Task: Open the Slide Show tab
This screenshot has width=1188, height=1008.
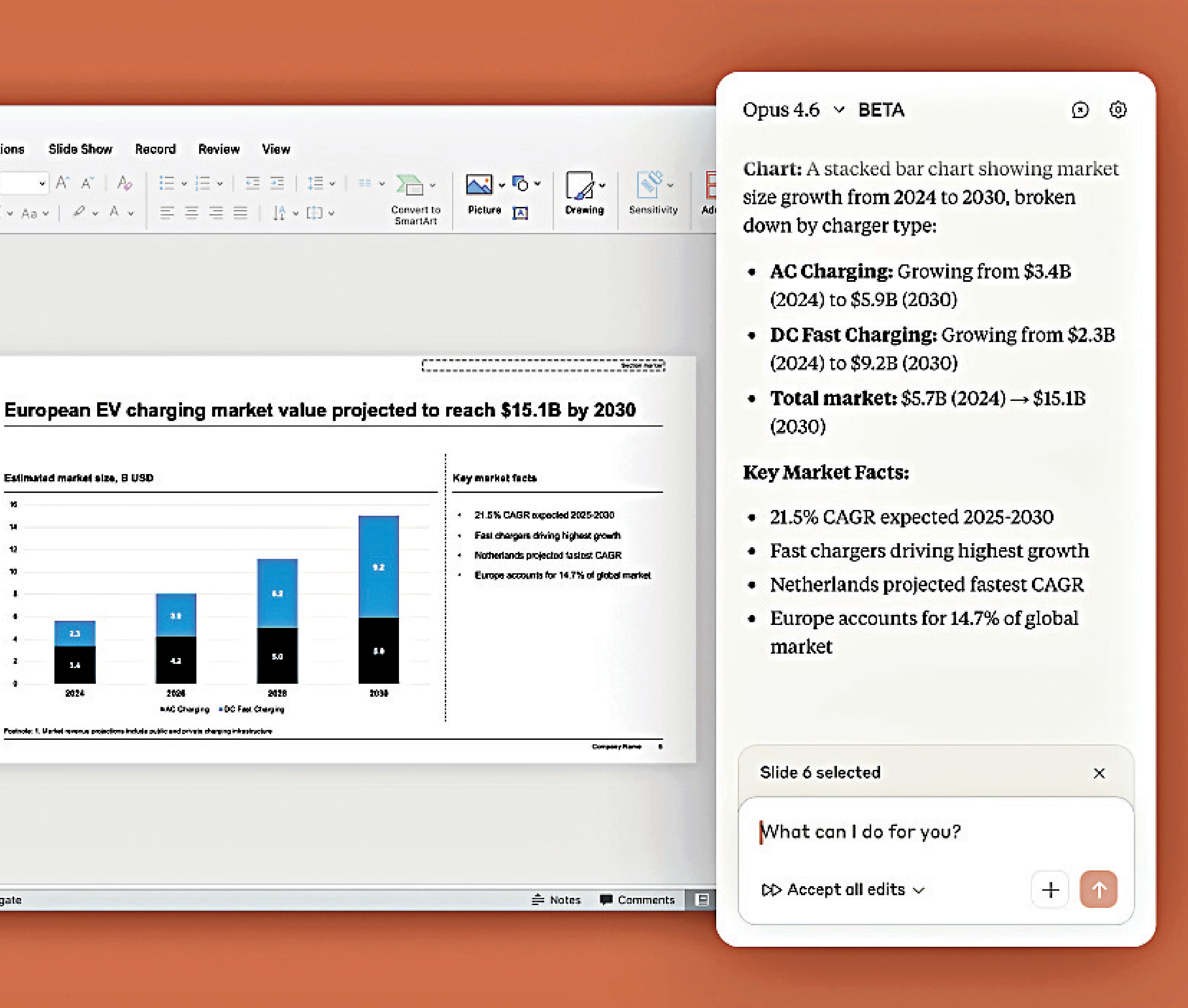Action: 80,149
